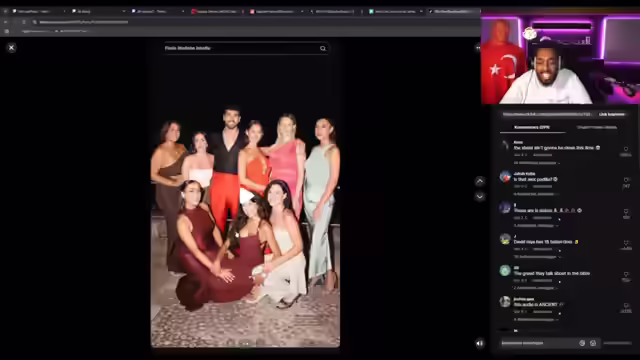This screenshot has width=640, height=360.
Task: Expand replies under the 'sisters' comment
Action: tap(536, 225)
